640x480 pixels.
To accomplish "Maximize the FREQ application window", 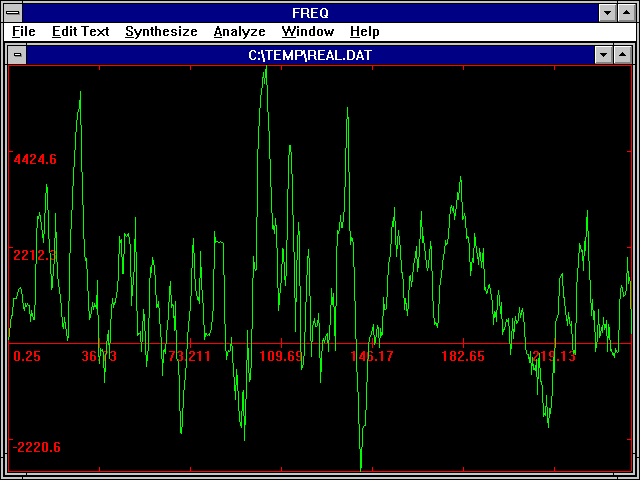I will [x=627, y=12].
